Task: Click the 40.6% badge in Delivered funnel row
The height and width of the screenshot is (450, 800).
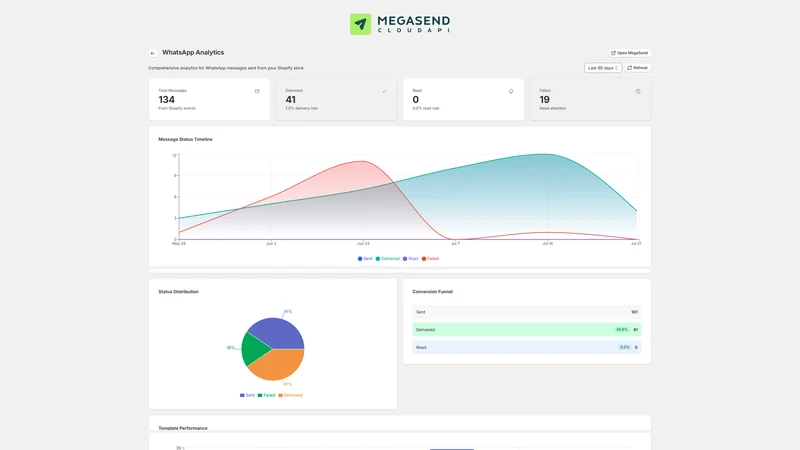Action: pyautogui.click(x=622, y=330)
